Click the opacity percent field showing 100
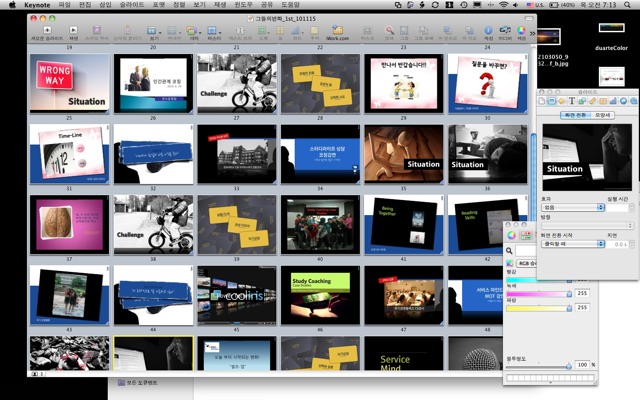Viewport: 640px width, 400px height. point(582,364)
